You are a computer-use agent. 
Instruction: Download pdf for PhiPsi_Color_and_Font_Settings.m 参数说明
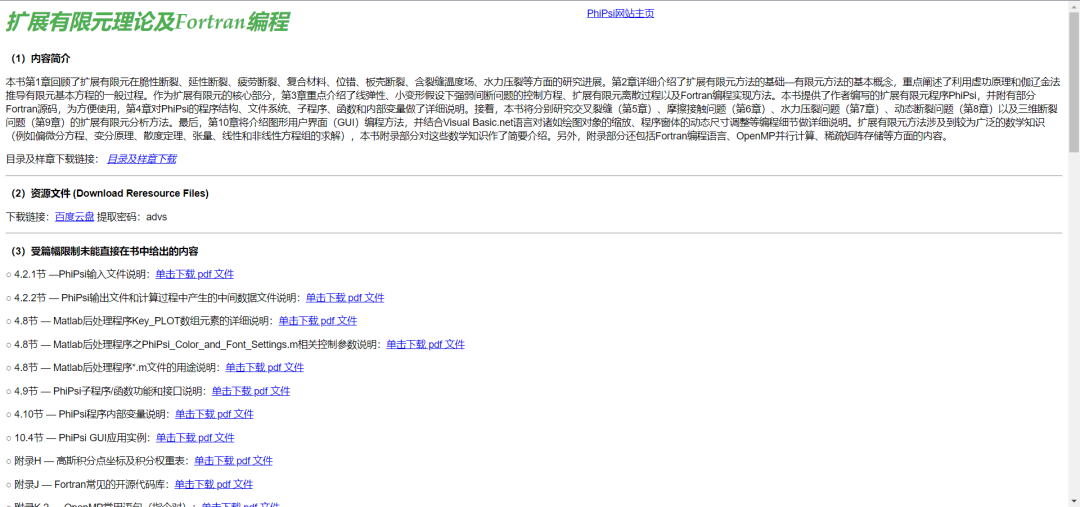click(426, 344)
